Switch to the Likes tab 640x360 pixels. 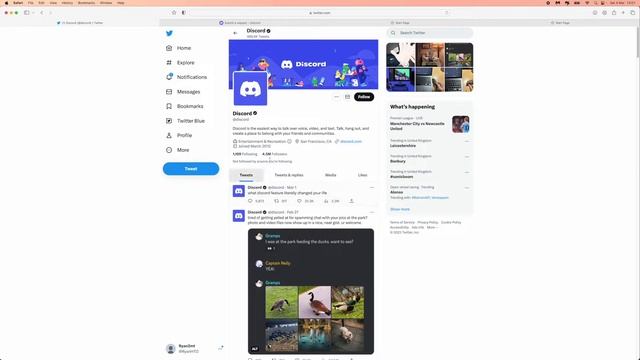[x=362, y=175]
